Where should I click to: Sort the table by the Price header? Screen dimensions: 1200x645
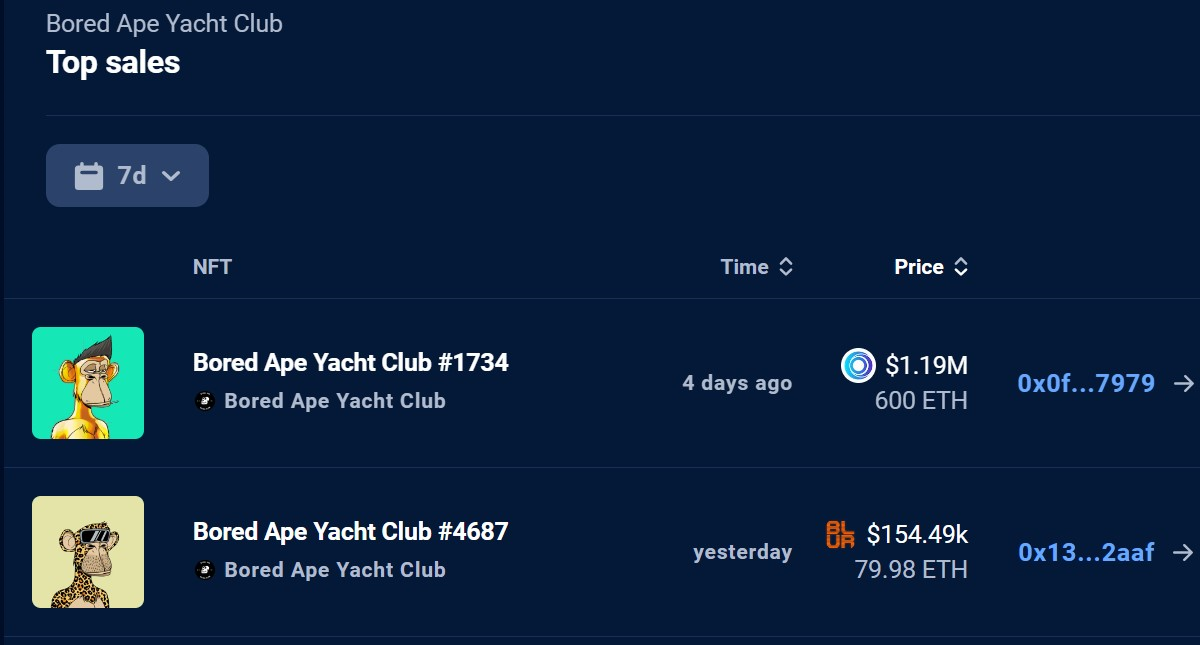click(x=919, y=267)
